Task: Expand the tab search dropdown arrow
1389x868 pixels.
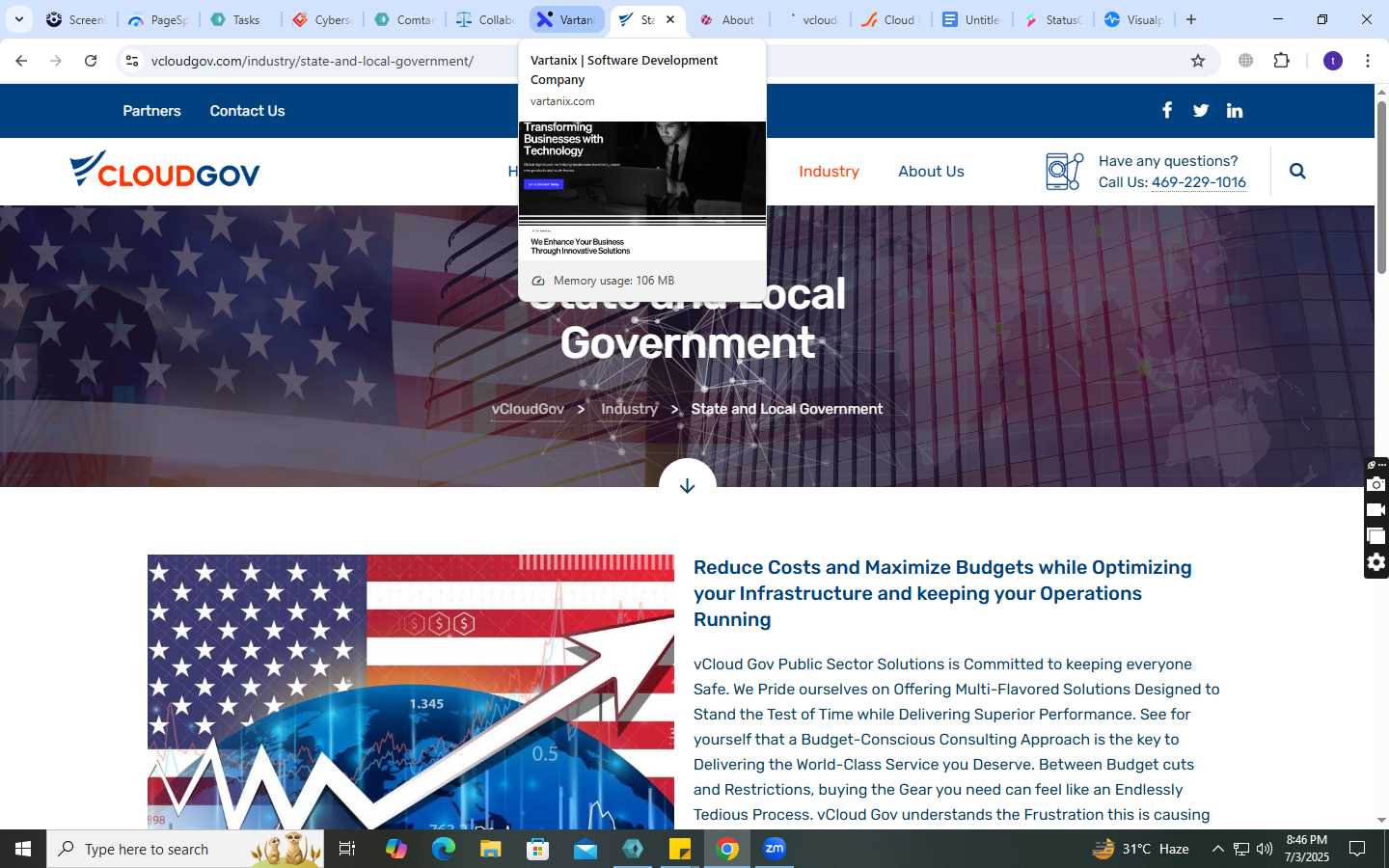Action: pyautogui.click(x=18, y=19)
